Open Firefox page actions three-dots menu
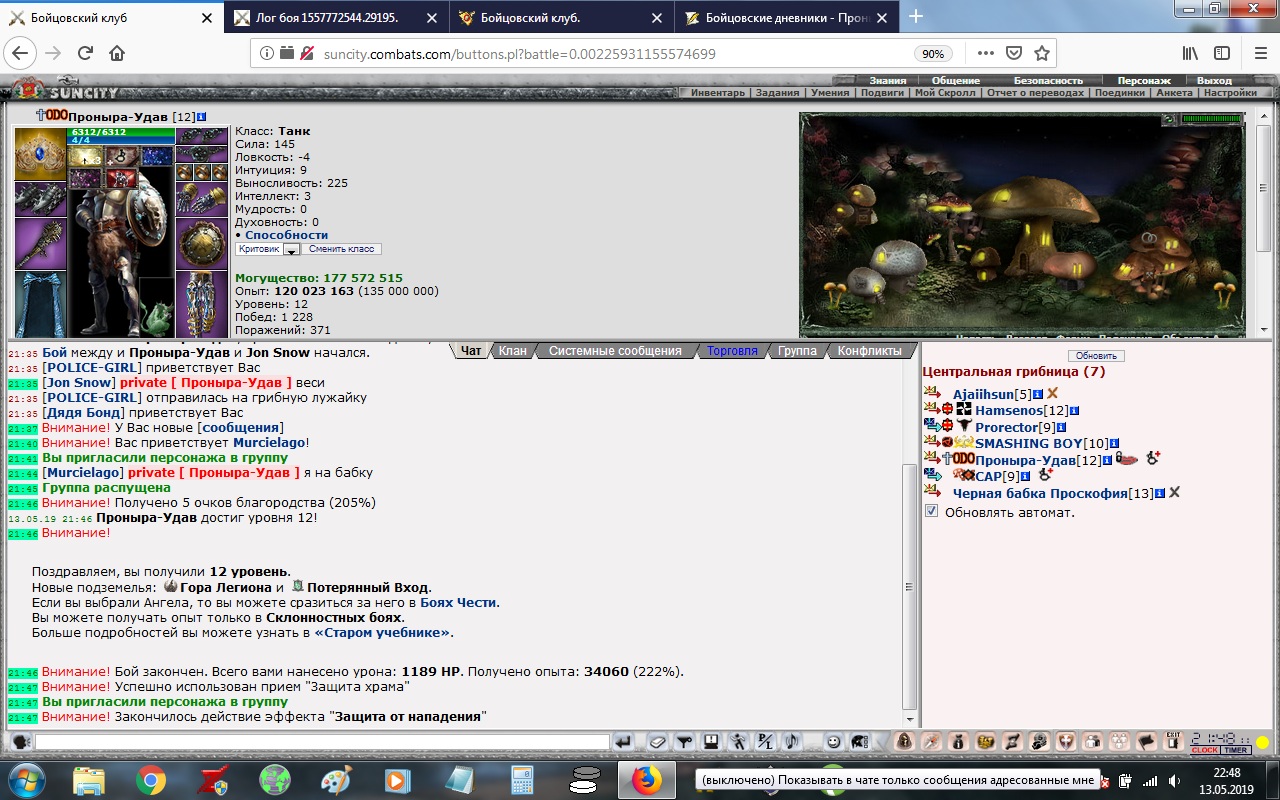 [x=986, y=54]
